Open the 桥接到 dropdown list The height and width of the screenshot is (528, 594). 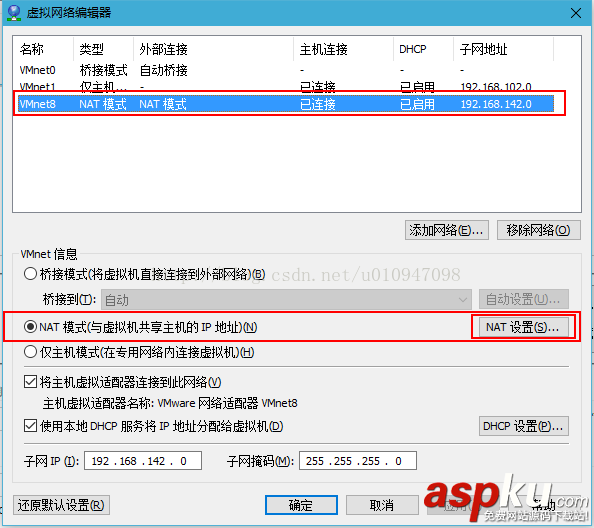click(x=286, y=300)
